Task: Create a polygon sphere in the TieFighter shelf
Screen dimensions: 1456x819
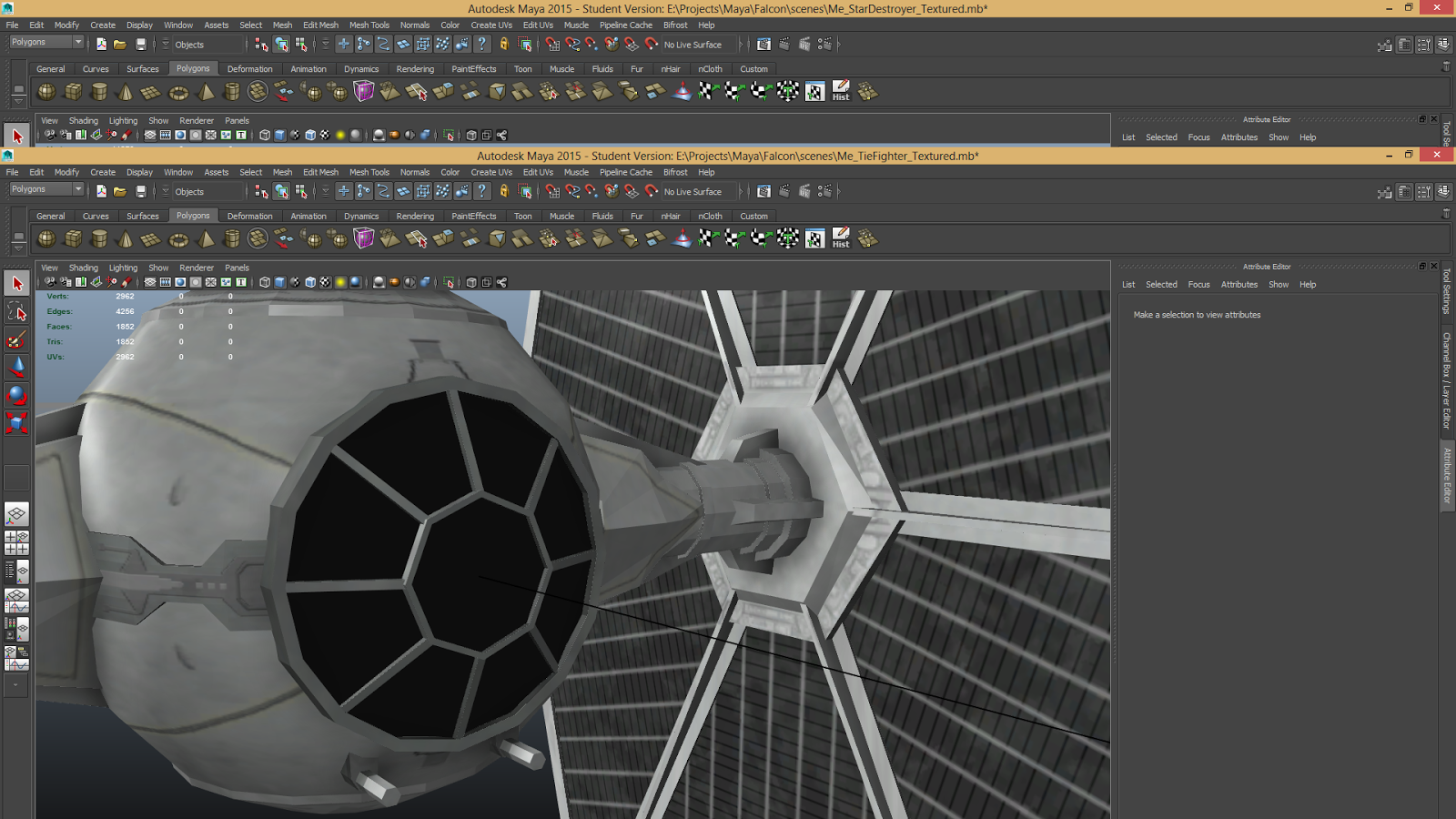Action: (46, 239)
